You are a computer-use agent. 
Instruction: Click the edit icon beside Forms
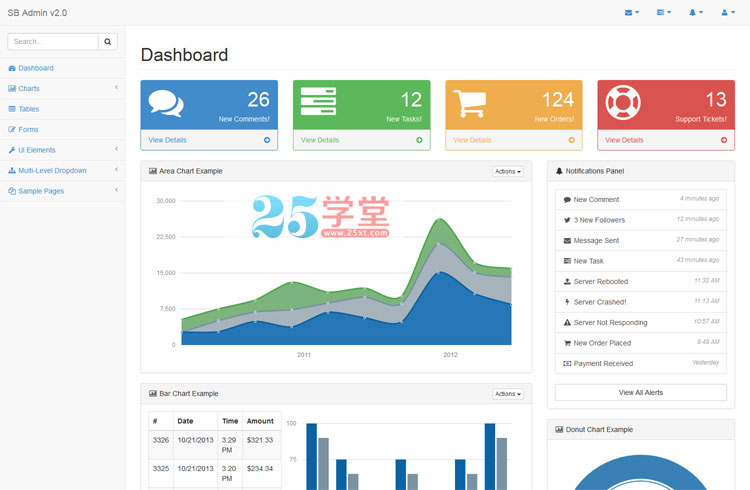coord(12,130)
